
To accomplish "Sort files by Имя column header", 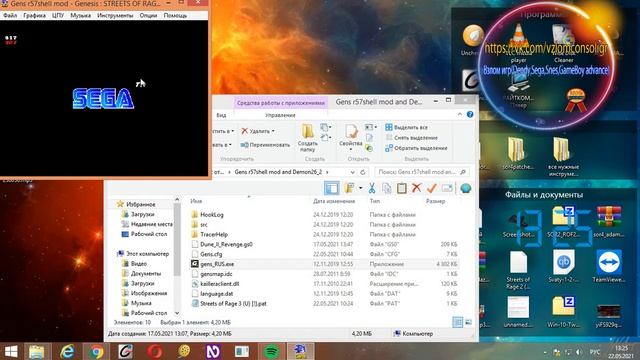I will (196, 201).
